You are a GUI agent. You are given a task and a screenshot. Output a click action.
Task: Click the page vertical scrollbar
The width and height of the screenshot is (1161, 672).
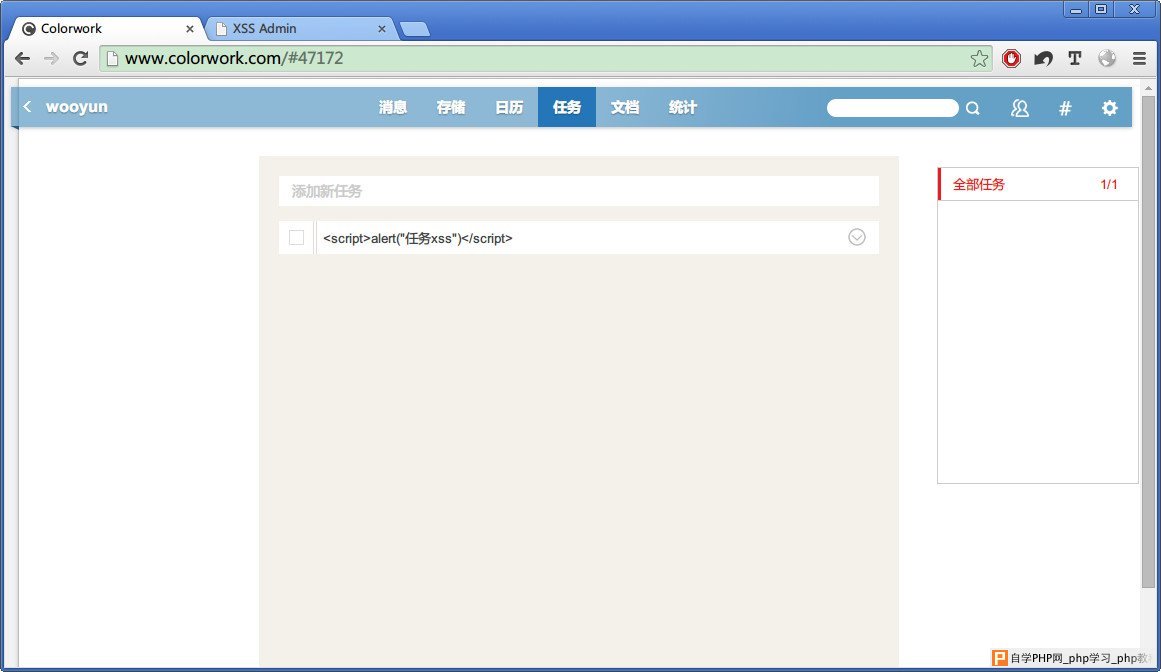point(1148,341)
